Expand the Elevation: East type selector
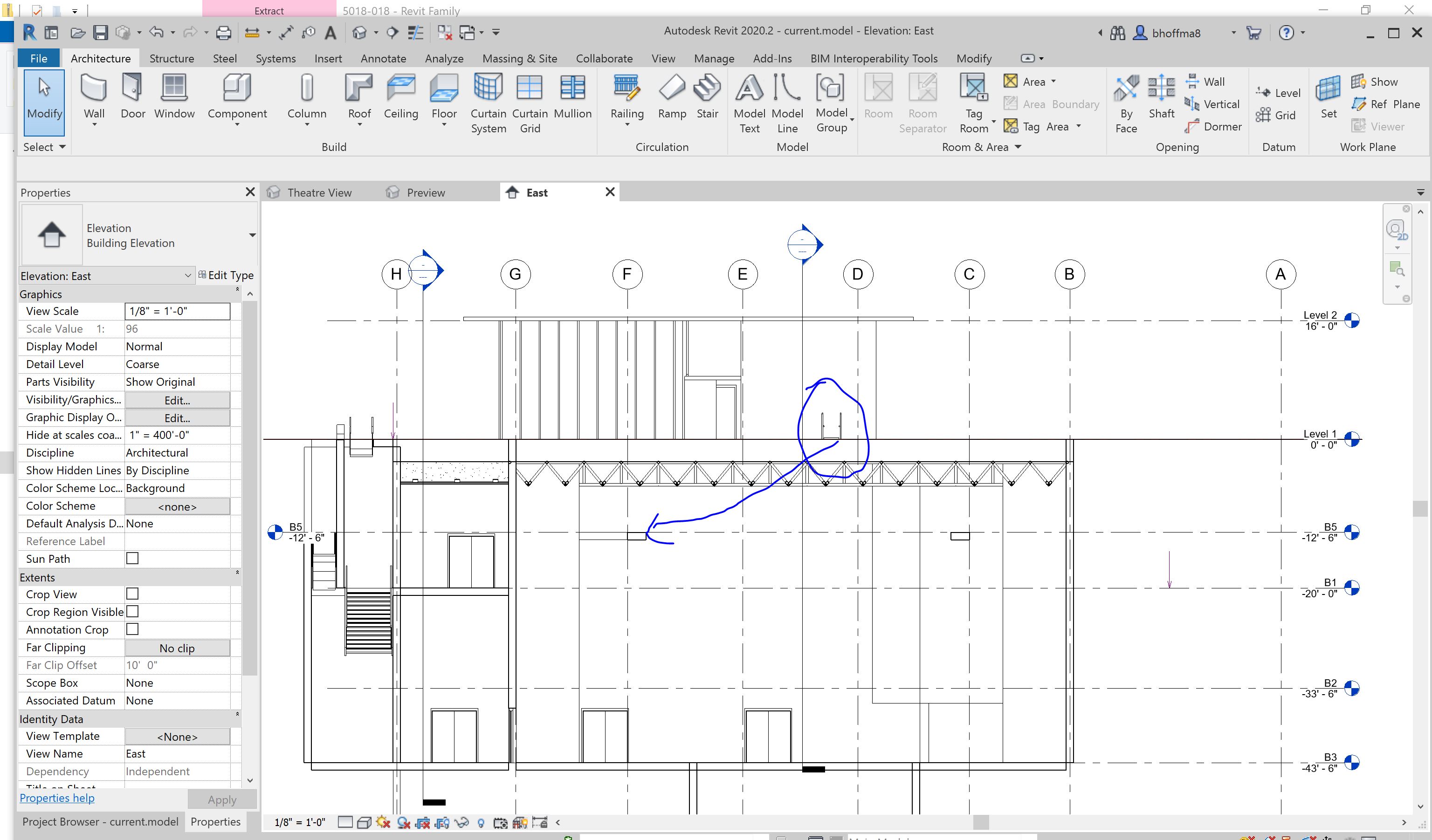The image size is (1432, 840). [x=187, y=275]
